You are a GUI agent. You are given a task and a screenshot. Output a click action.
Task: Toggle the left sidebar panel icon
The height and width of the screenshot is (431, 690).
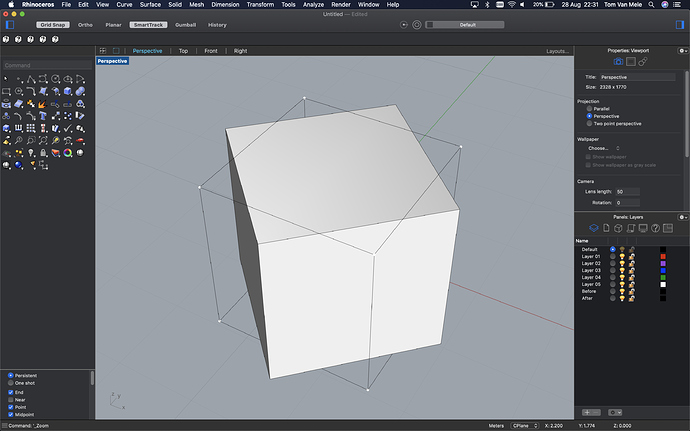(x=9, y=24)
